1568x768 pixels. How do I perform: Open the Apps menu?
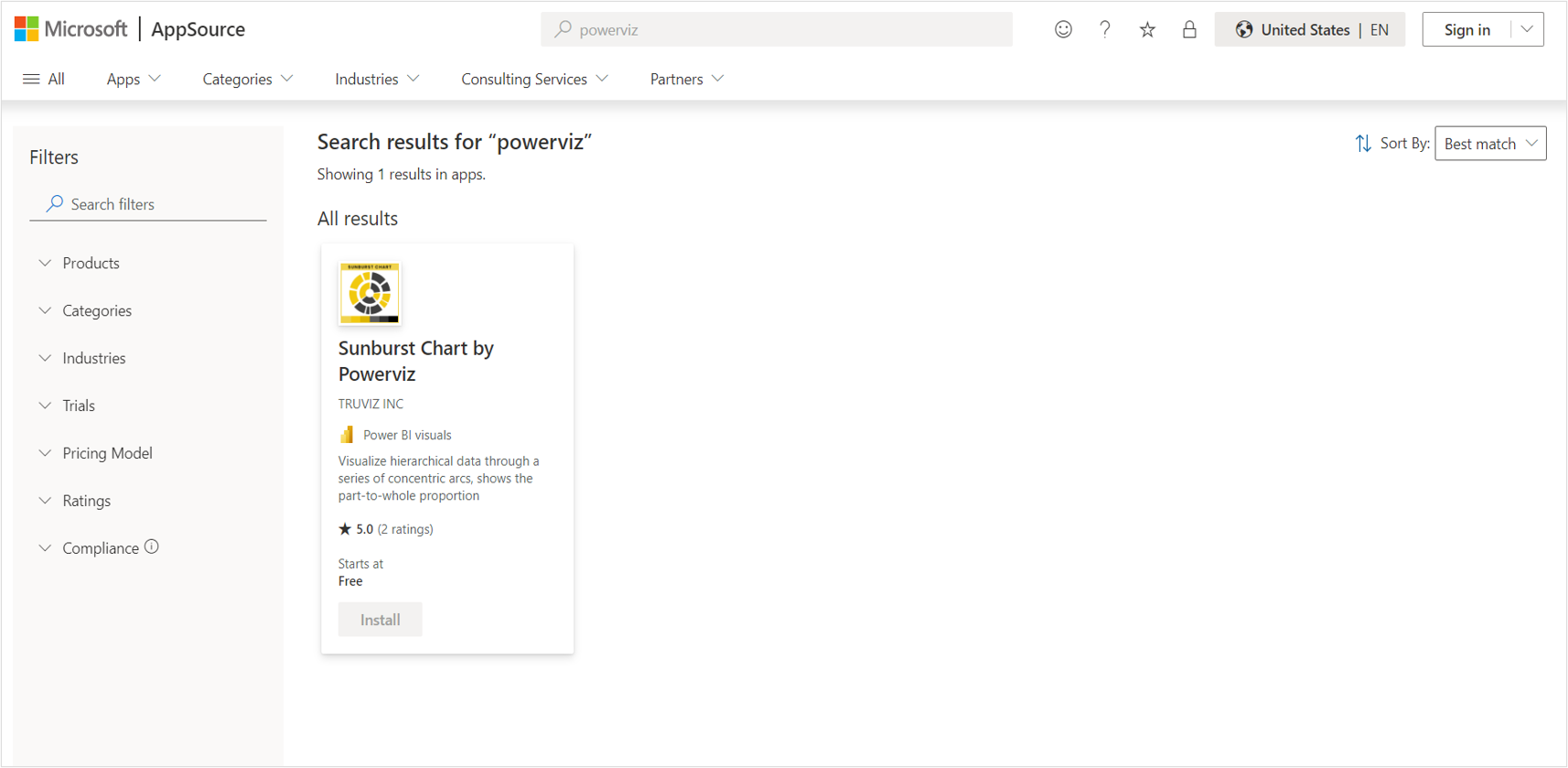(134, 79)
